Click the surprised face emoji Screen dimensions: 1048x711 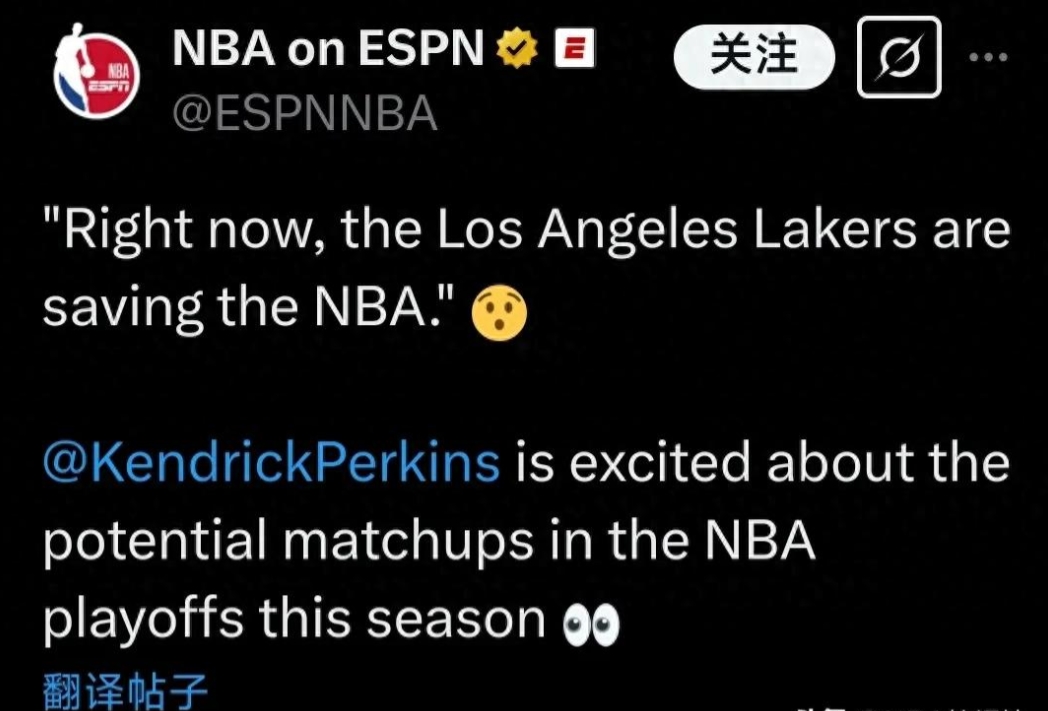tap(497, 313)
